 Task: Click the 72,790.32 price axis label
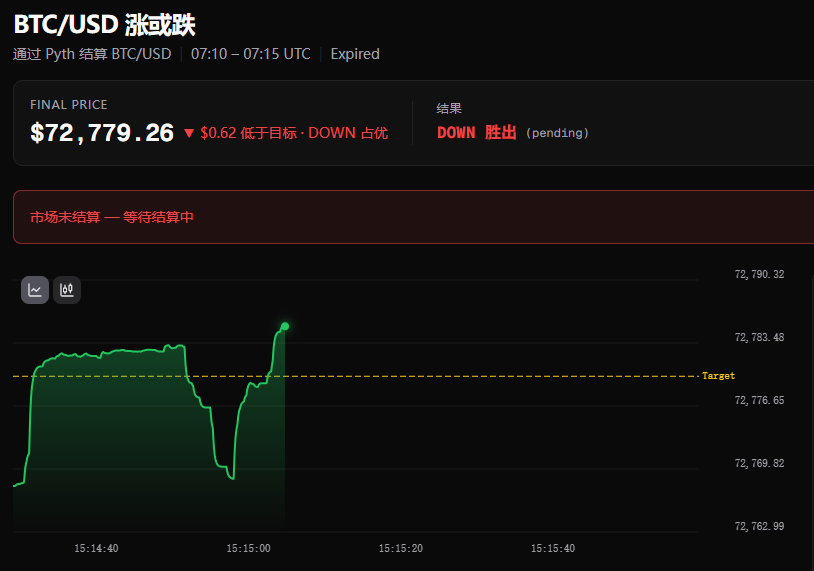coord(759,274)
